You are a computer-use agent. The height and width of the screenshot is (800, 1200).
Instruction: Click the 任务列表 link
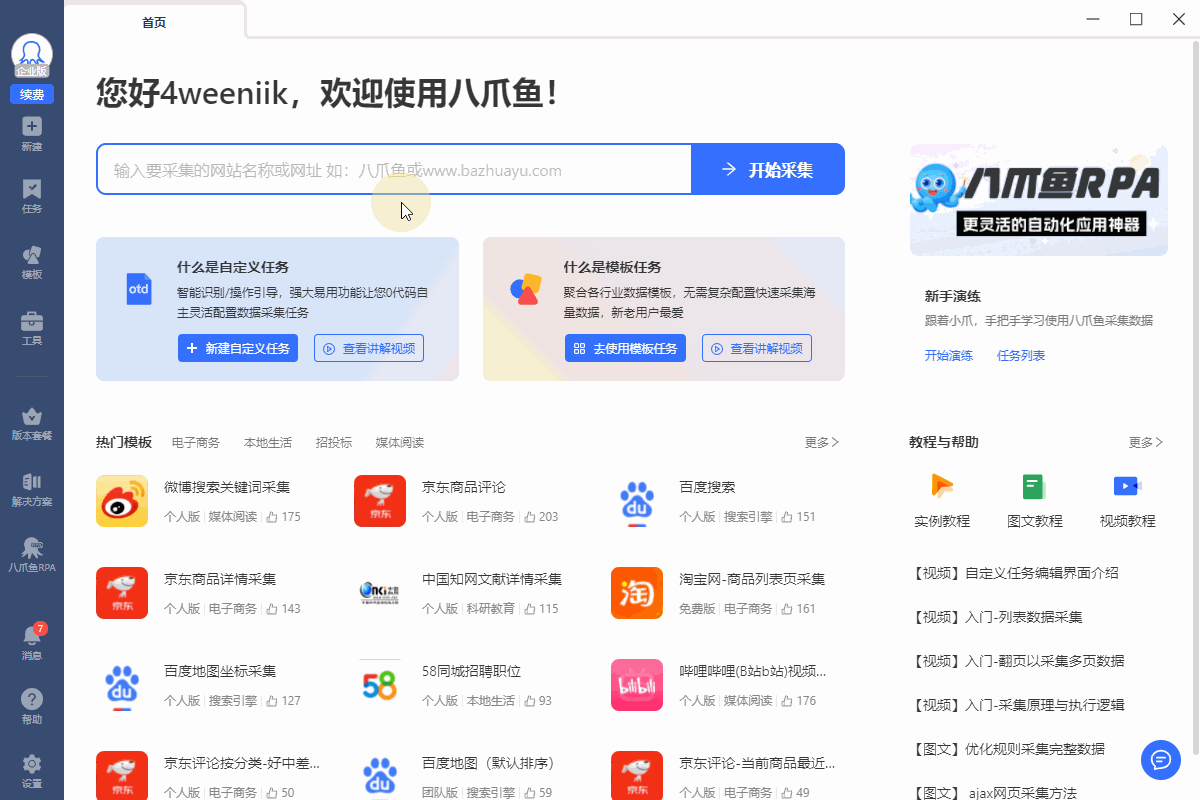[x=1021, y=355]
